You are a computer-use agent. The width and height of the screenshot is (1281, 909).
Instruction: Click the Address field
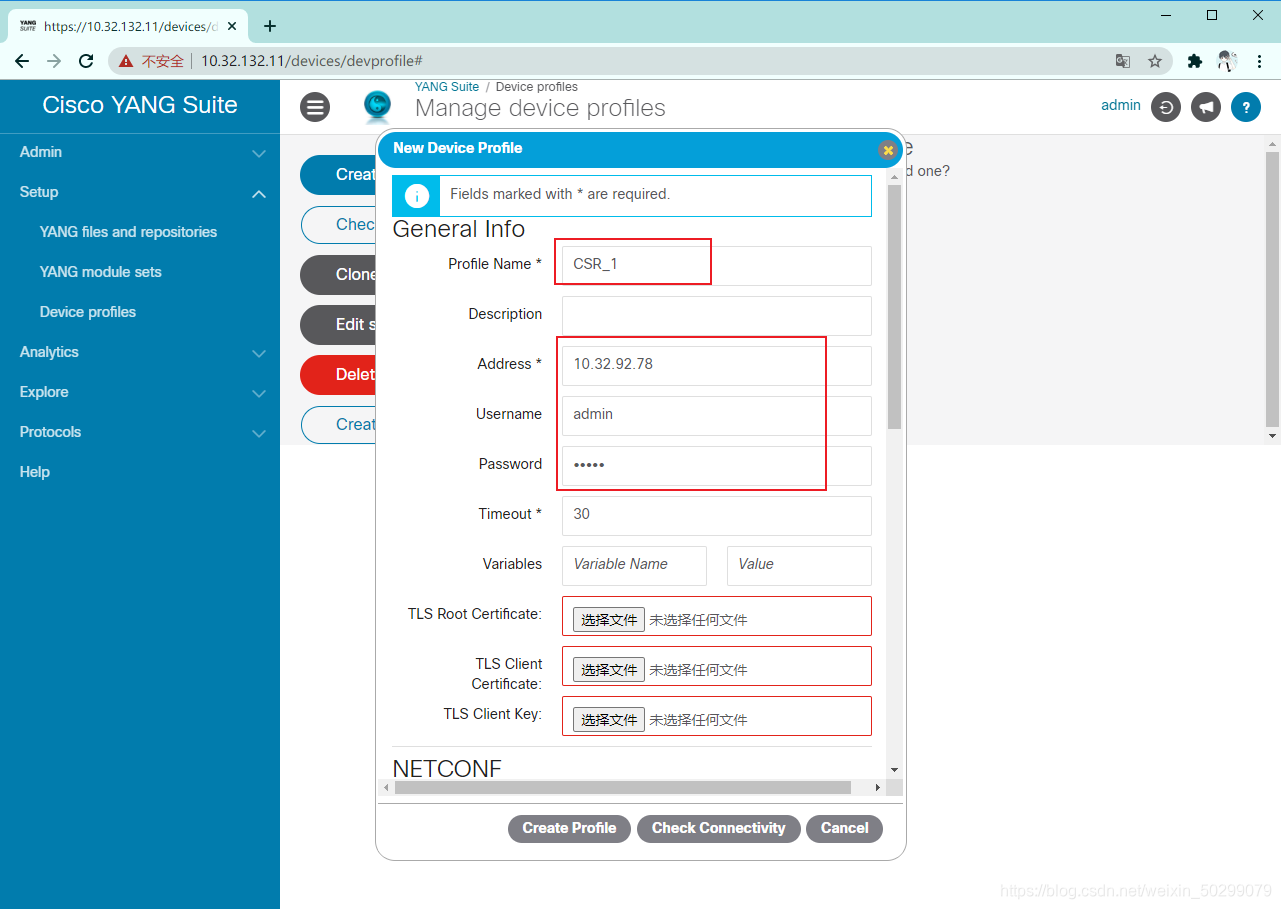(716, 365)
